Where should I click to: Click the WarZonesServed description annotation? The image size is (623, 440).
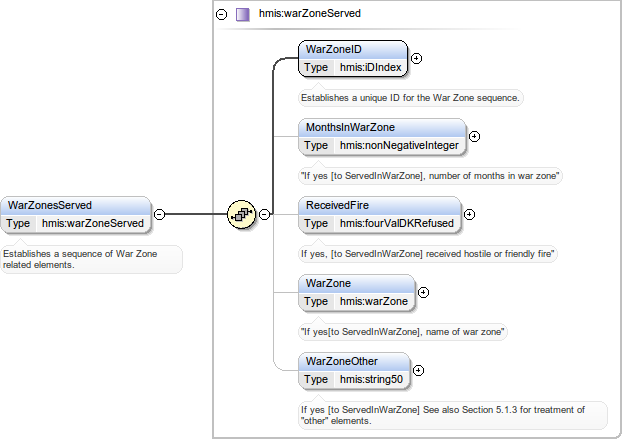coord(91,259)
